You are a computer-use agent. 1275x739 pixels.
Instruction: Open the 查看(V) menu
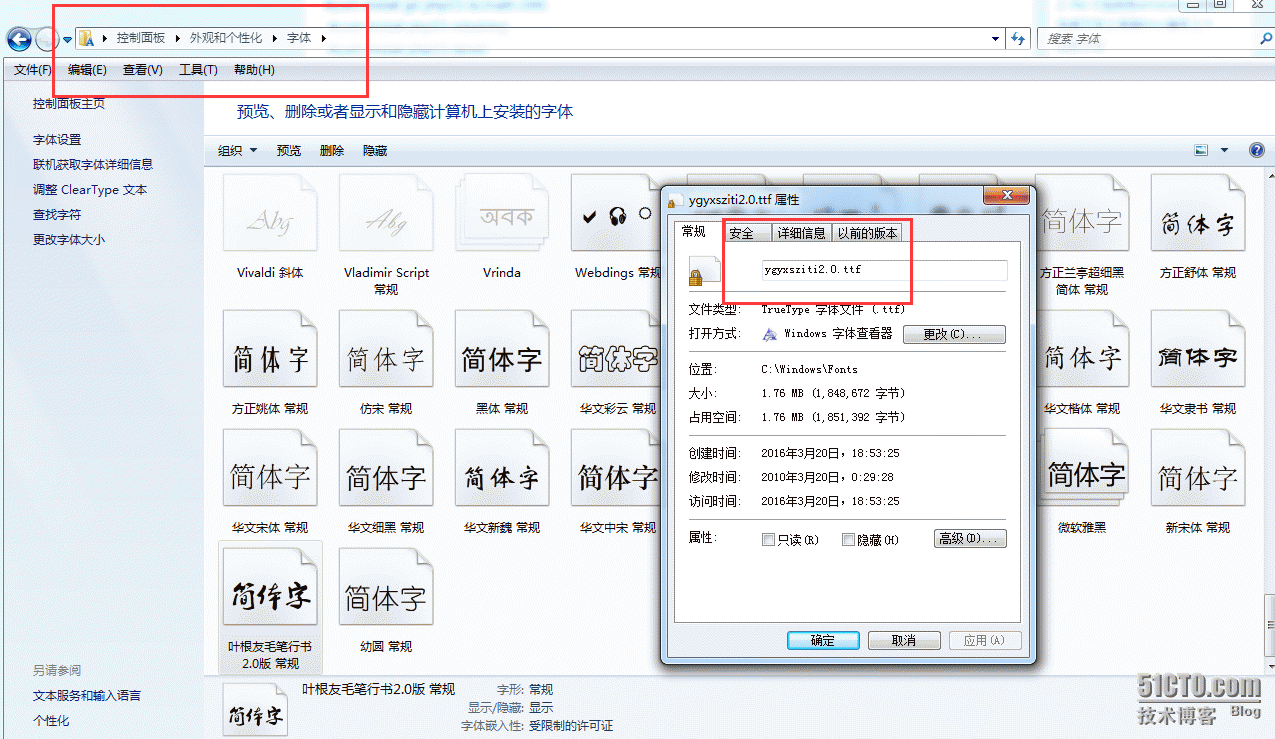coord(143,70)
